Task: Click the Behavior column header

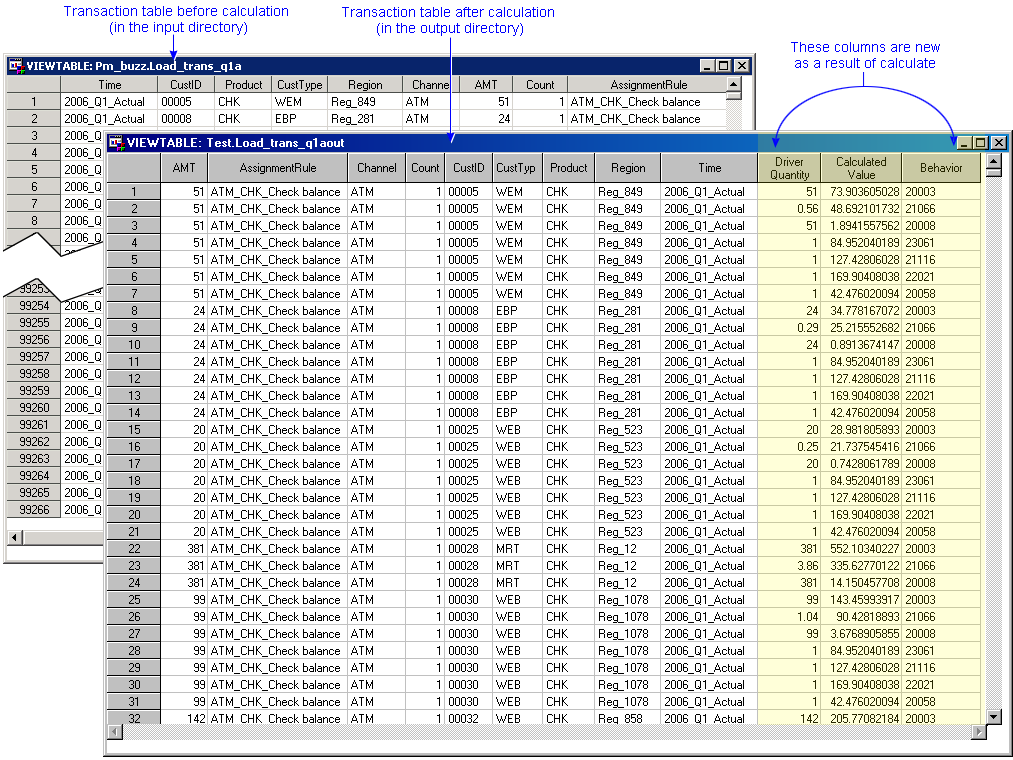Action: point(941,168)
